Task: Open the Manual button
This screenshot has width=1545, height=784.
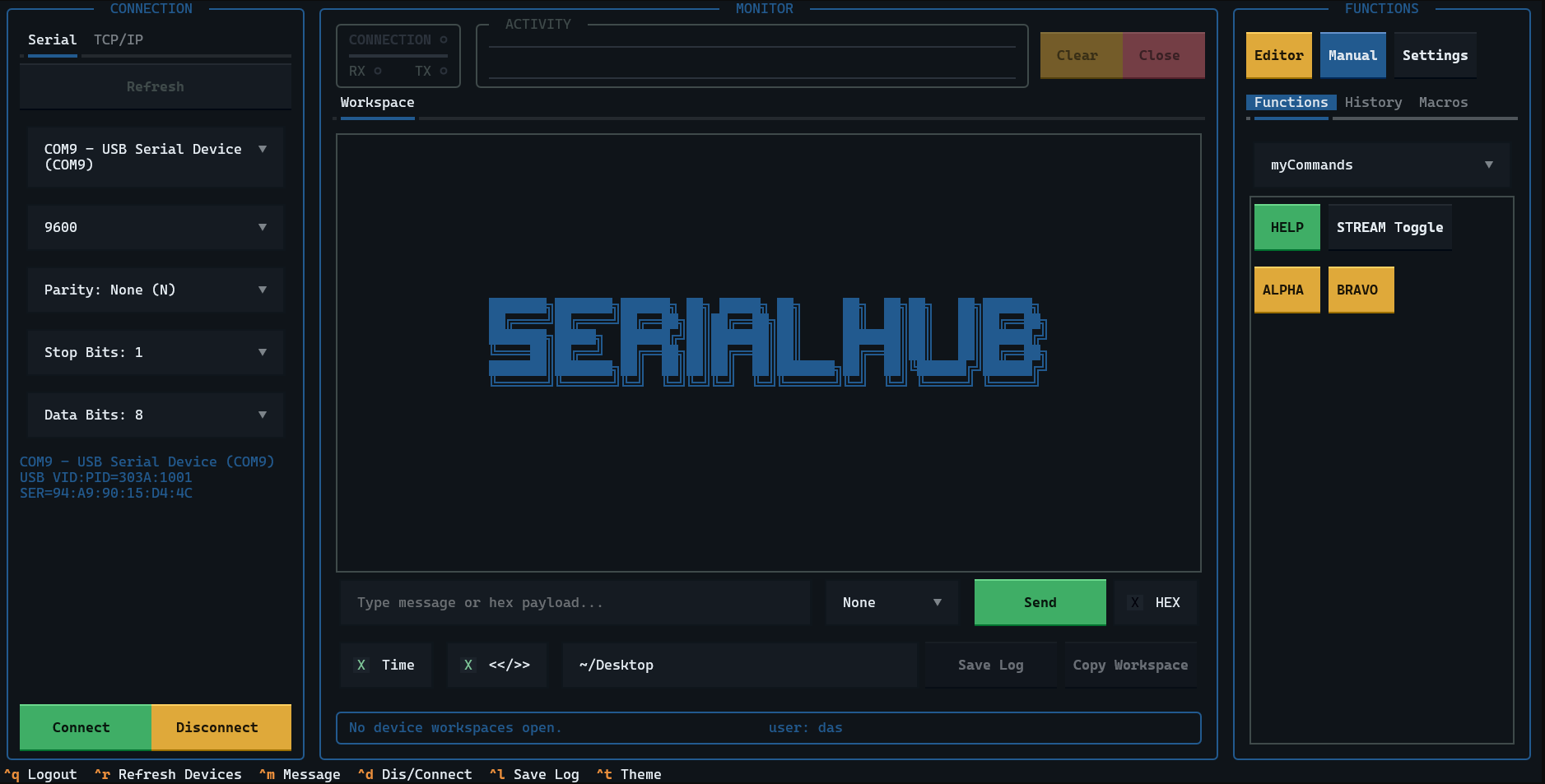Action: click(x=1353, y=55)
